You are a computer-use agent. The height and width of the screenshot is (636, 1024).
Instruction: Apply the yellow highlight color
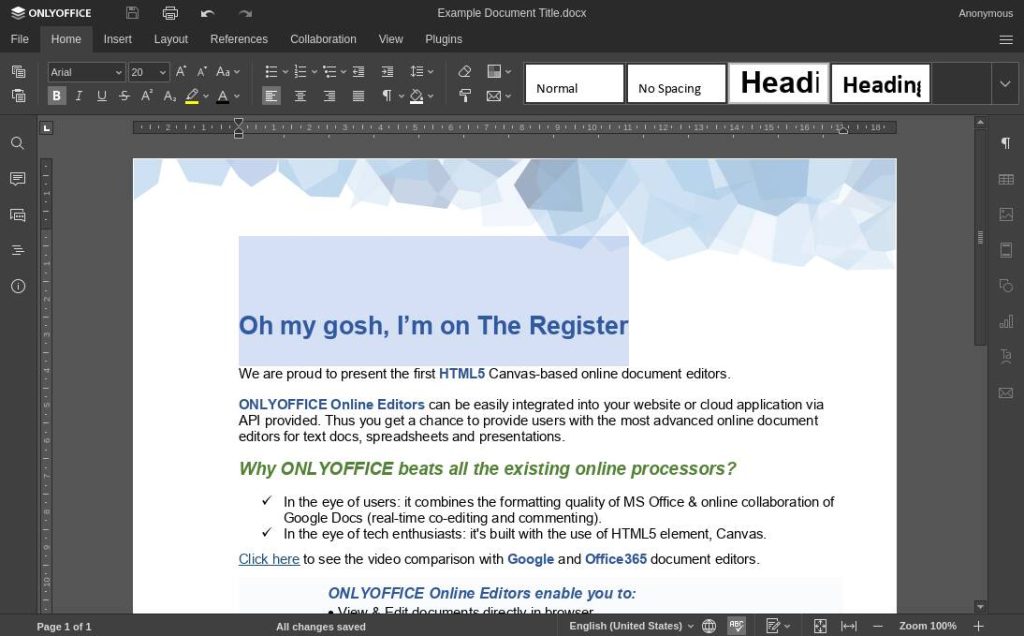point(191,96)
